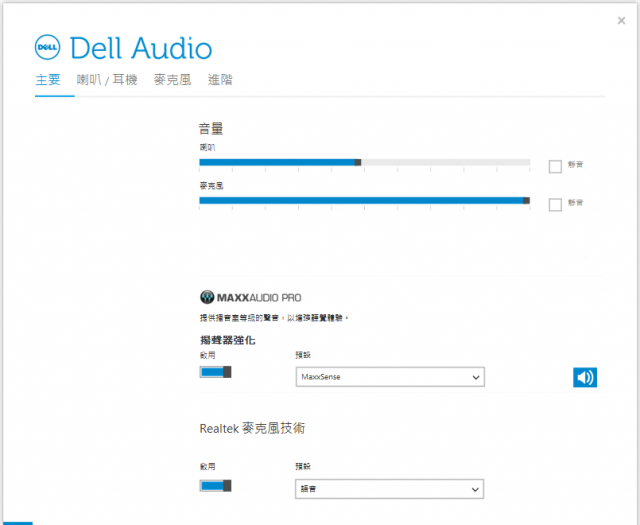The width and height of the screenshot is (640, 525).
Task: Check the 麥克風 mute checkbox
Action: (555, 204)
